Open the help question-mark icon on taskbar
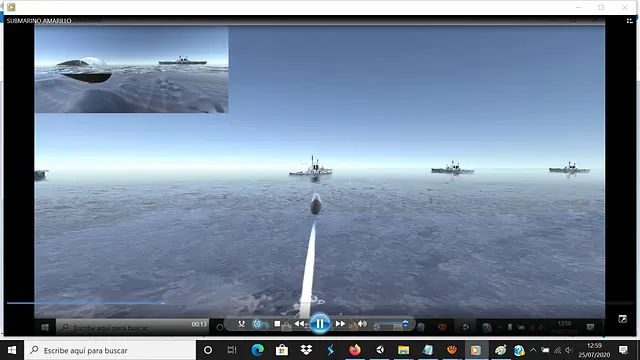Screen dimensions: 640x360 (519, 350)
